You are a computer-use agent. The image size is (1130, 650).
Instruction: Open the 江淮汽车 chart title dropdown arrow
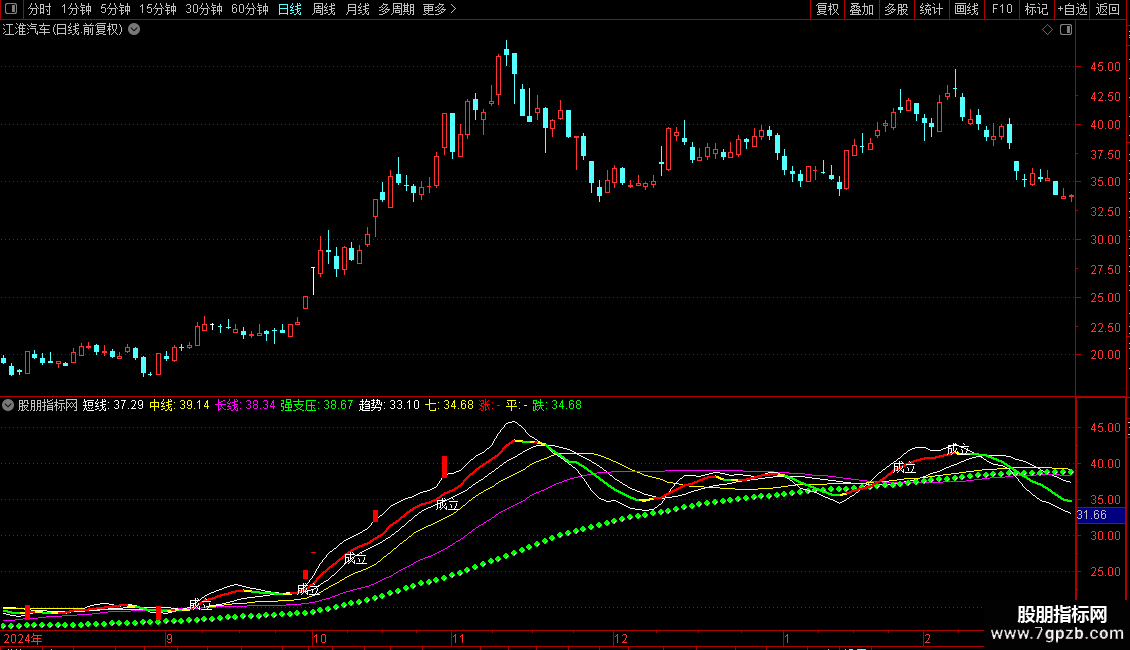point(134,30)
